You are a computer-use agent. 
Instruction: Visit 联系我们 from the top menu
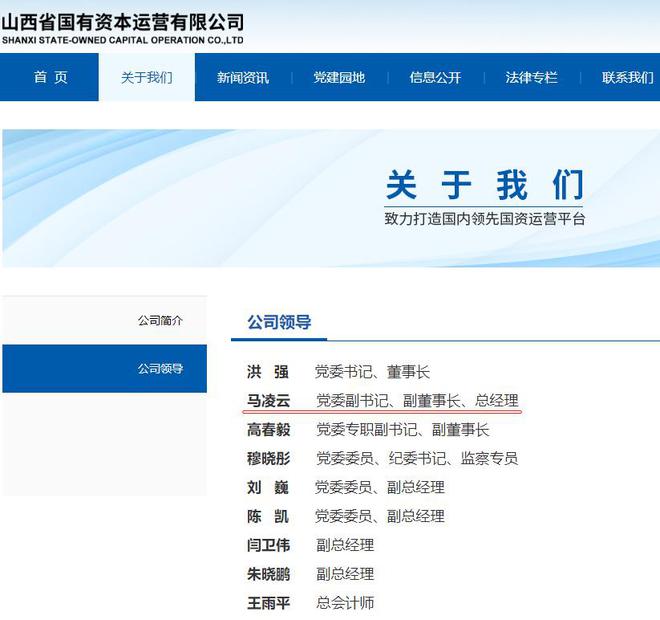click(628, 77)
